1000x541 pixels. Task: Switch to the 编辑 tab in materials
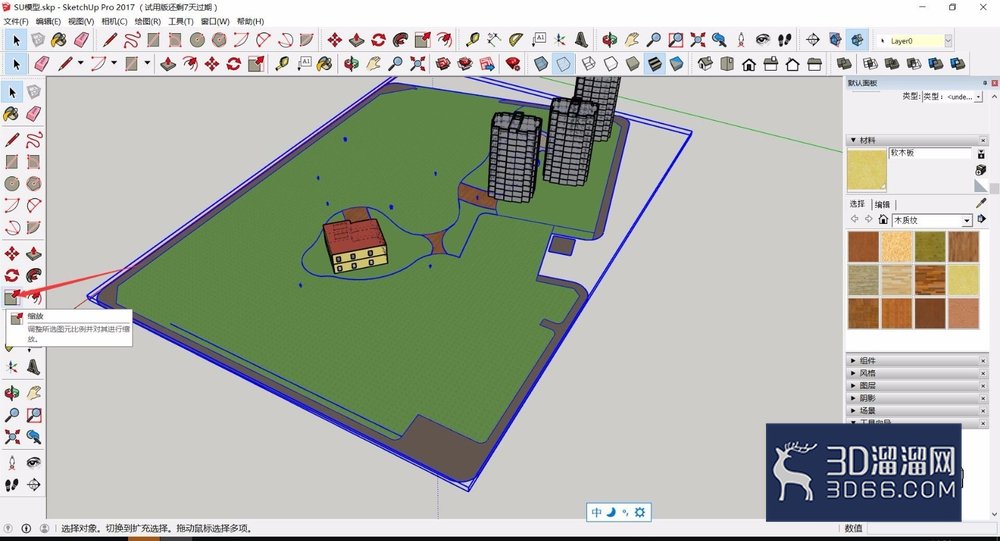(x=882, y=204)
